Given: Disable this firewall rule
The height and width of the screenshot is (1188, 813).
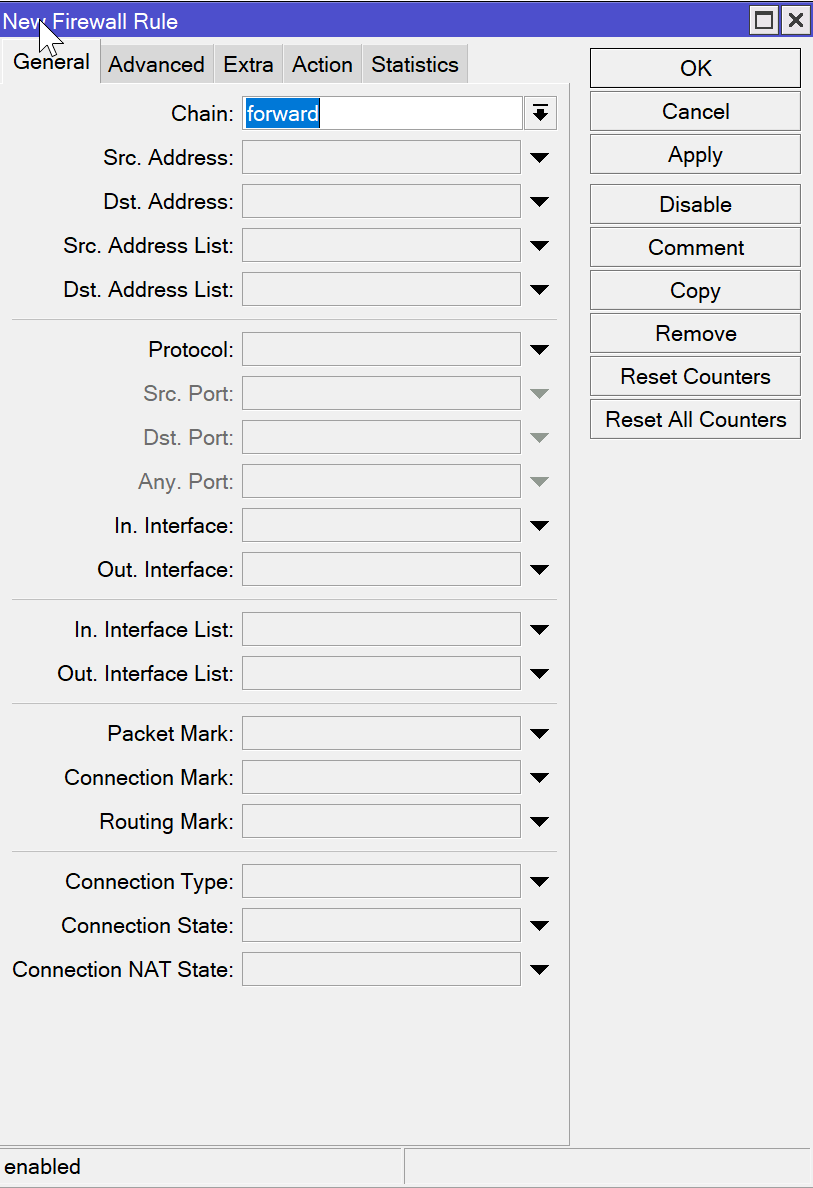Looking at the screenshot, I should (694, 204).
